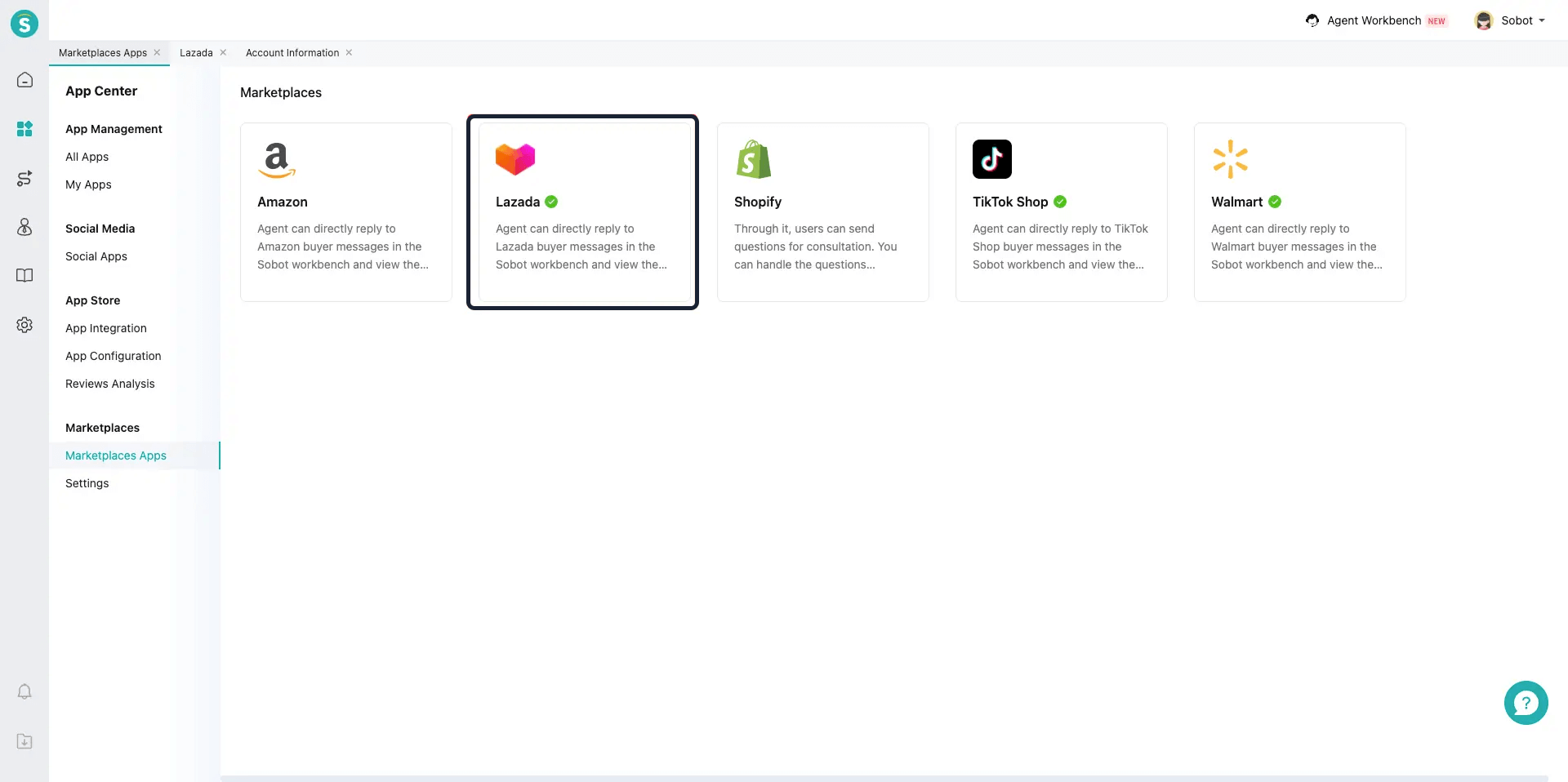Click the Marketplaces page heading

click(x=281, y=92)
